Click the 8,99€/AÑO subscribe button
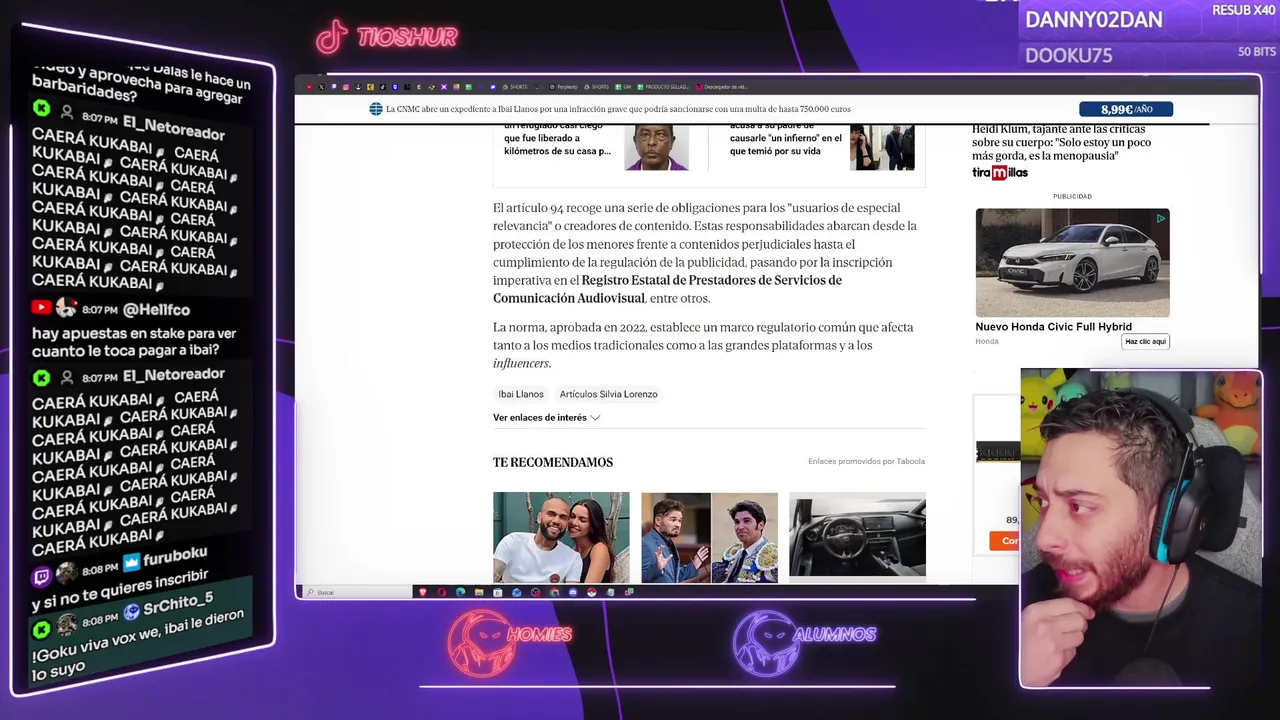 pos(1126,109)
